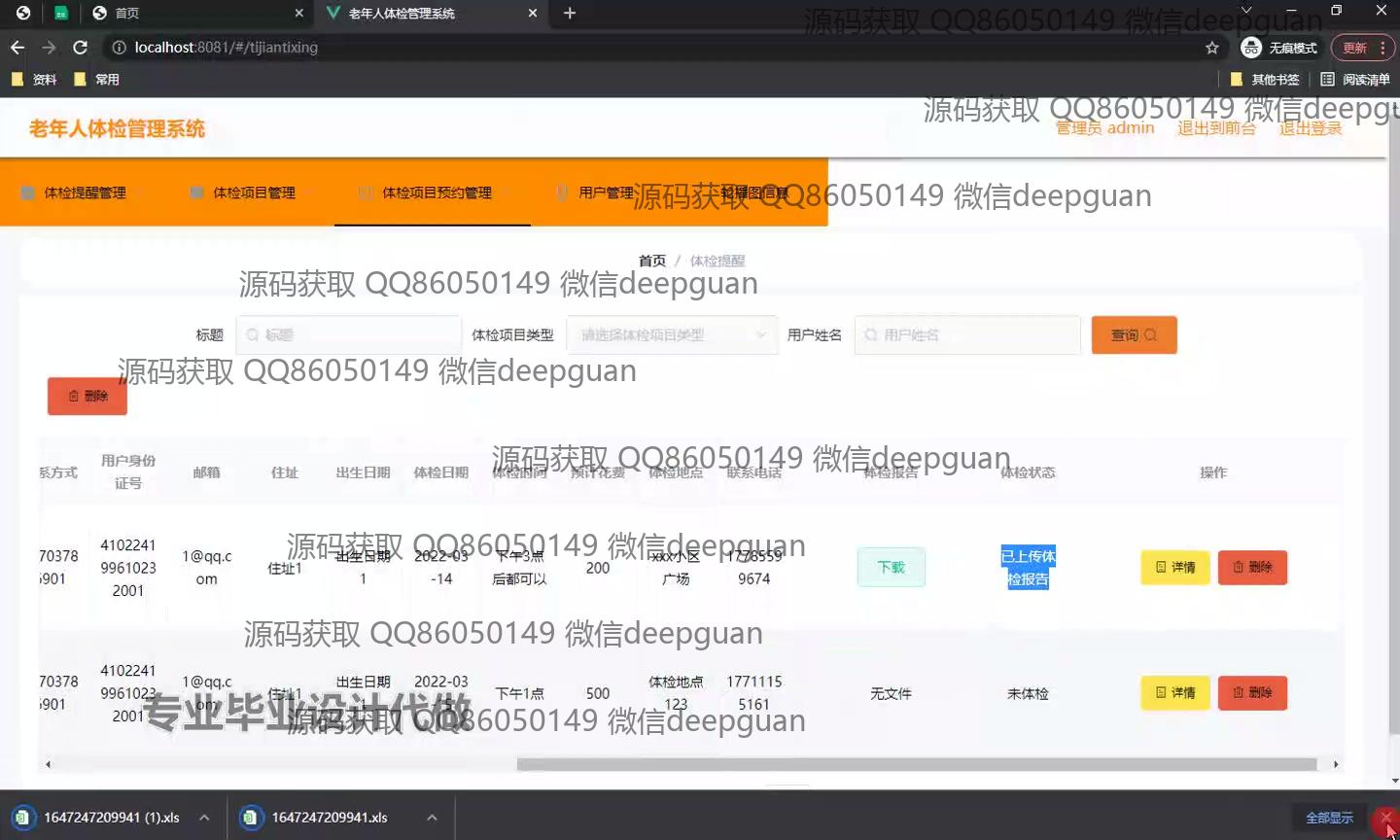Close the 老年人体检管理系统 tab
The height and width of the screenshot is (840, 1400).
tap(532, 13)
